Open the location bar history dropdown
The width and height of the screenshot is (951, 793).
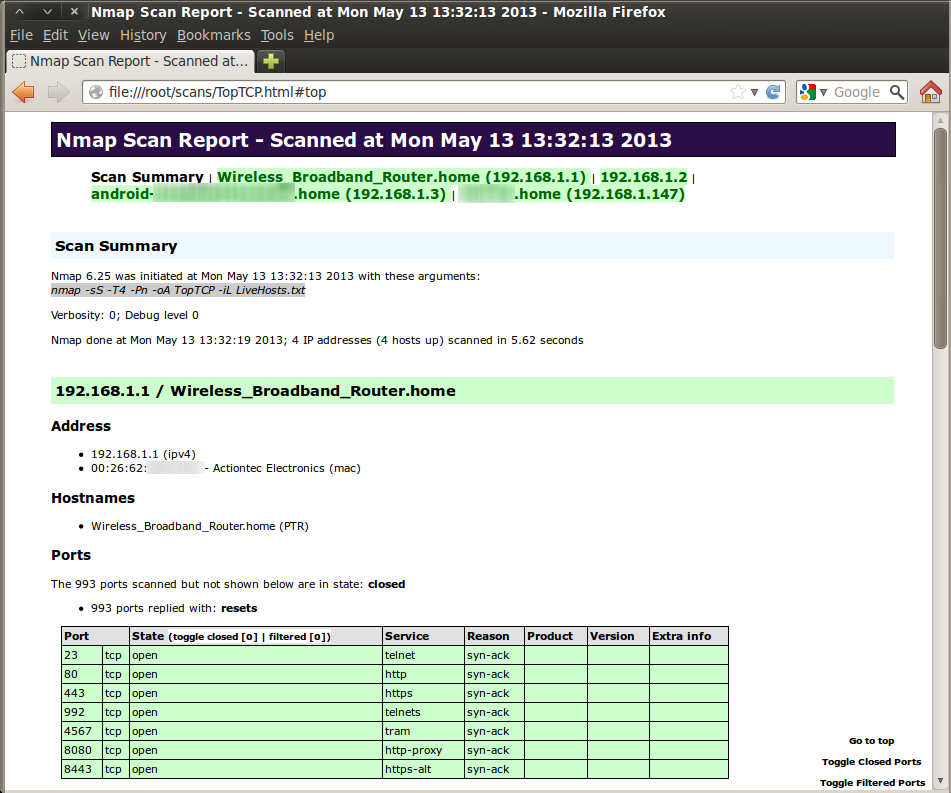tap(753, 91)
